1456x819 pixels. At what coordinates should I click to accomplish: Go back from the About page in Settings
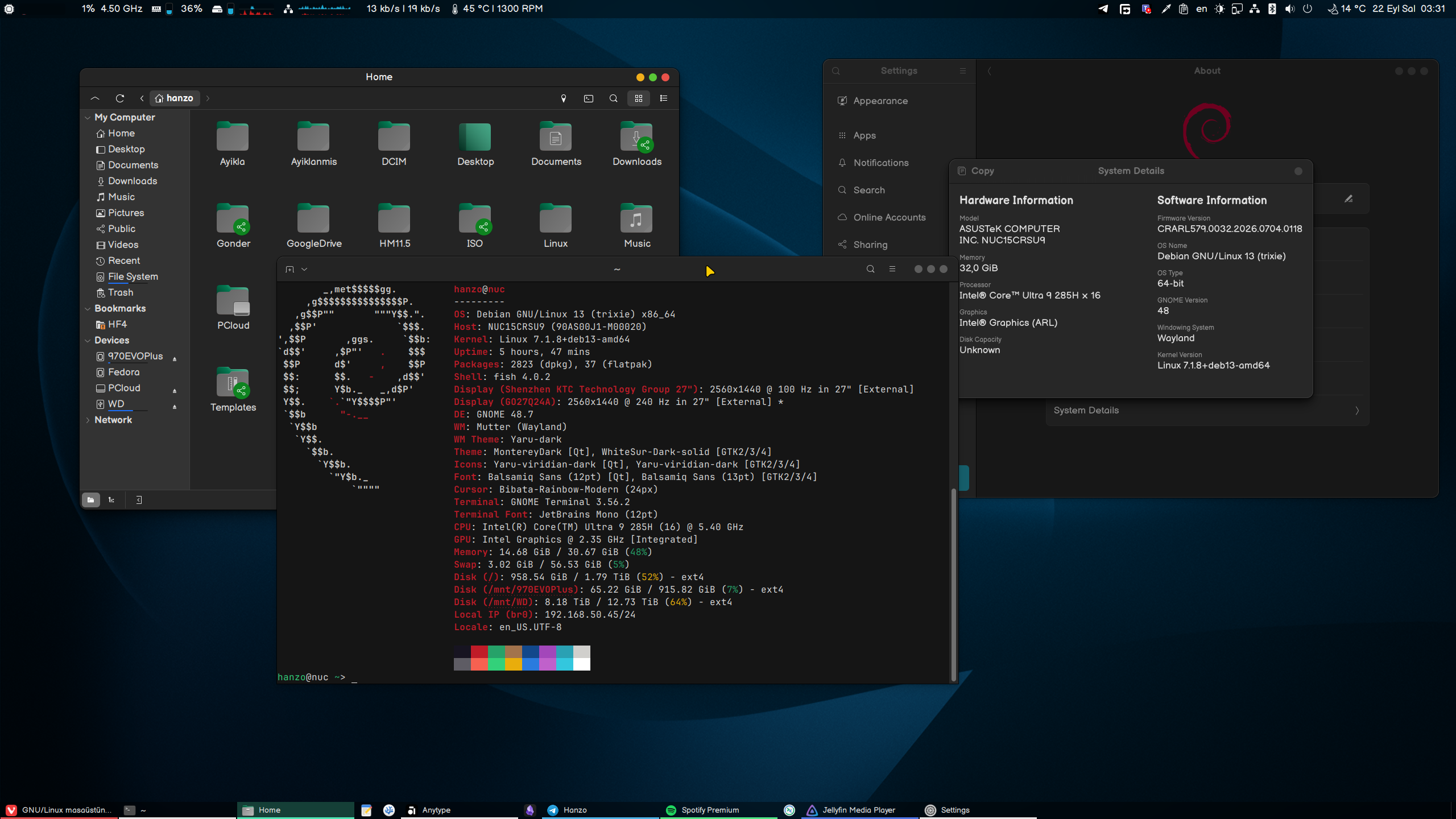click(990, 71)
